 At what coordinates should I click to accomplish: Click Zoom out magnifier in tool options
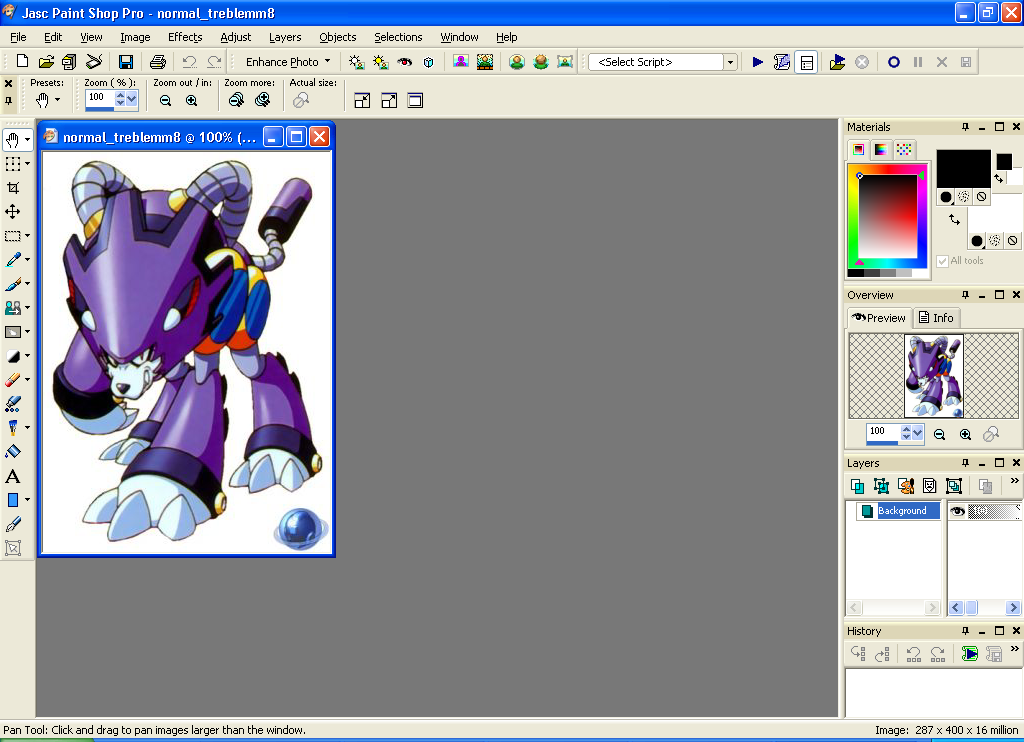point(165,100)
